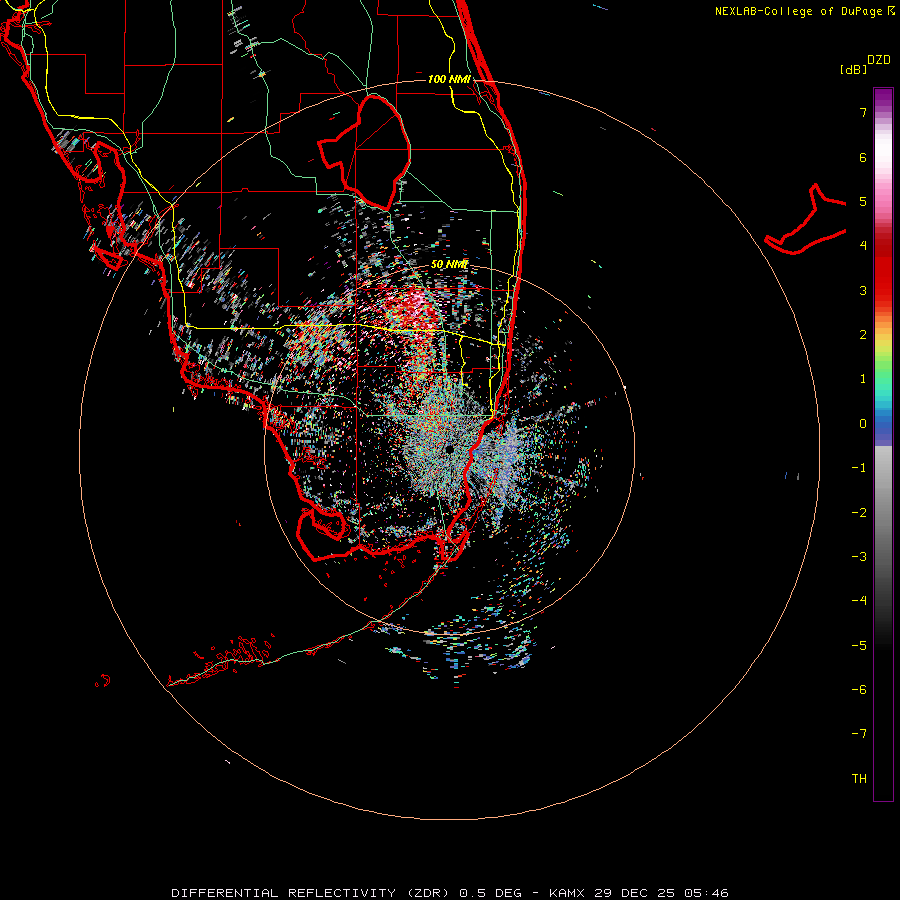Click the gray -2 dB band on color bar
Screen dimensions: 900x900
pyautogui.click(x=883, y=513)
